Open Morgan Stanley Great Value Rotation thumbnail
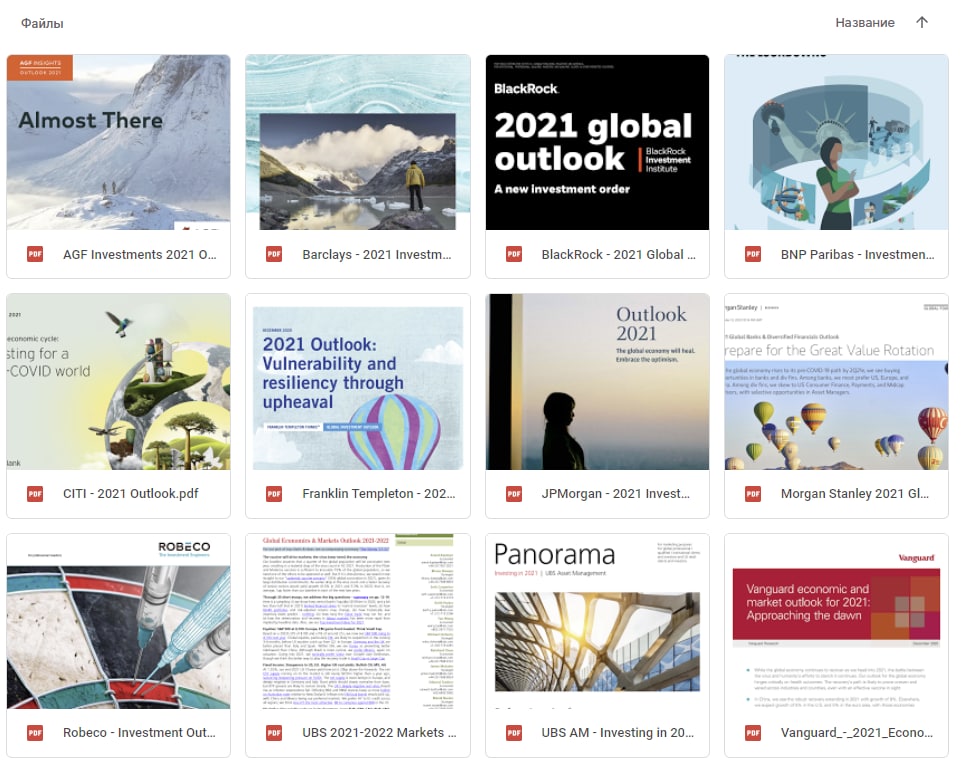Image resolution: width=971 pixels, height=771 pixels. click(x=837, y=381)
